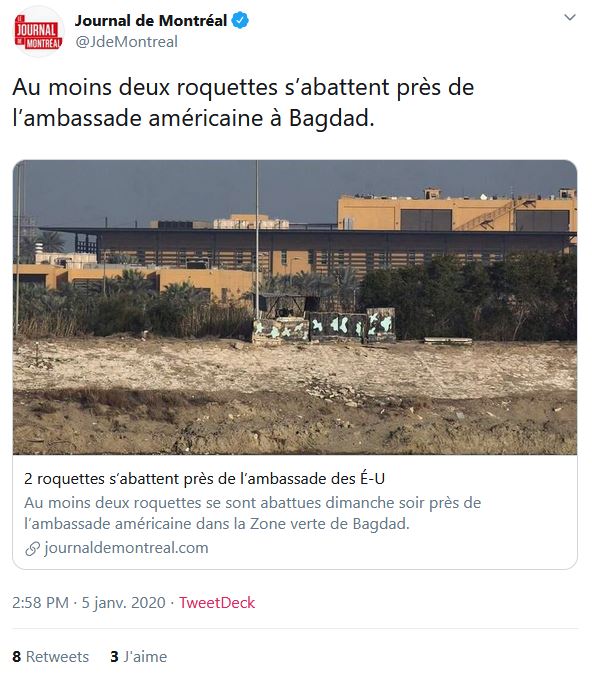
Task: Open the embassy photo in the link card
Action: [295, 307]
